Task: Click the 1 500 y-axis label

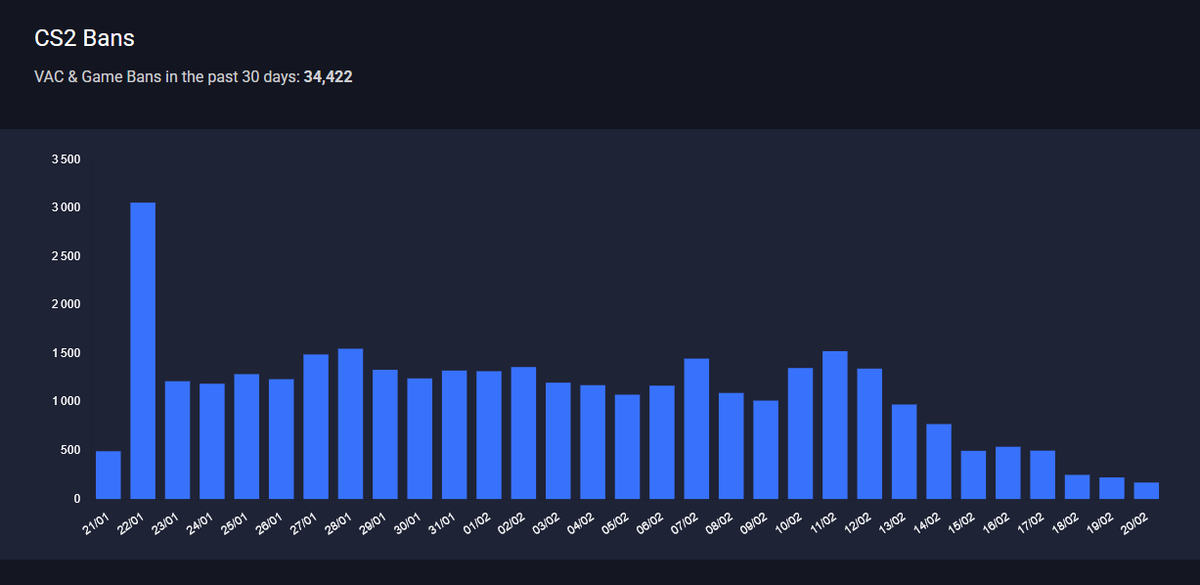Action: click(x=66, y=353)
